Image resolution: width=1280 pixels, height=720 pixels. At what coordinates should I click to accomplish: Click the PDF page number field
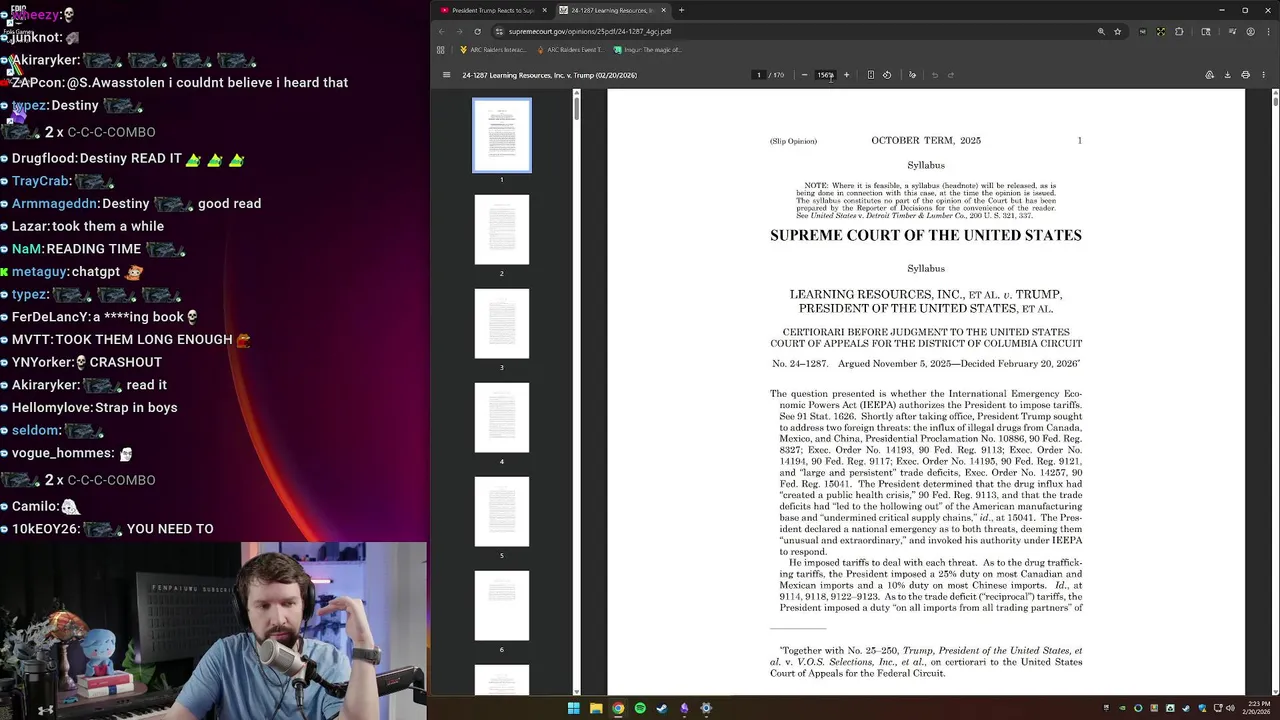pyautogui.click(x=759, y=75)
